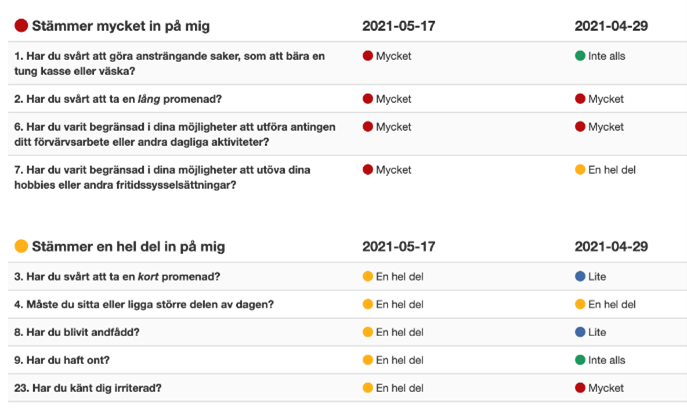
Task: Click red dot beside "Stämmer mycket in på mig"
Action: (x=21, y=25)
